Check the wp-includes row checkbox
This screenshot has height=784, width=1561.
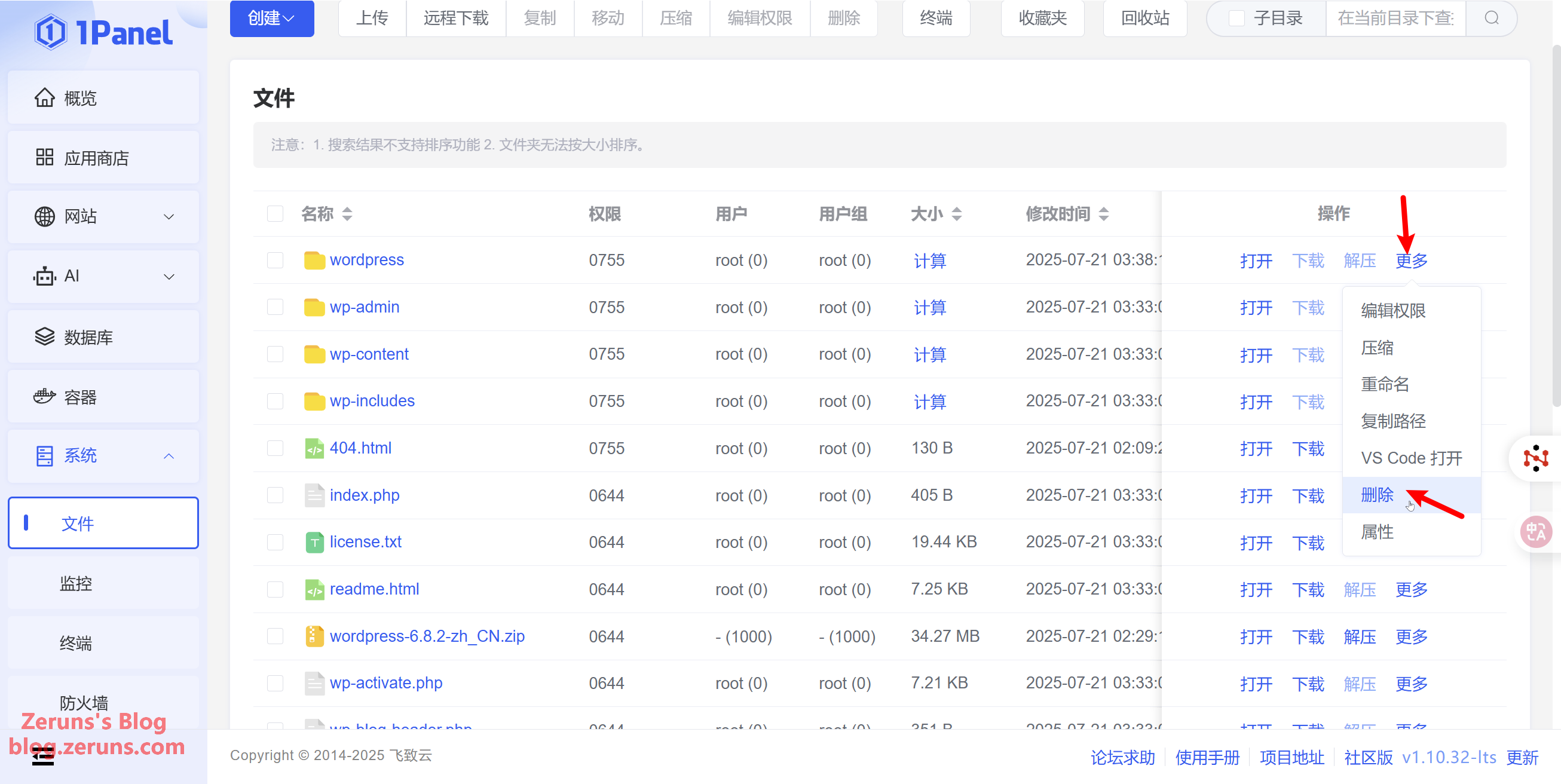275,401
